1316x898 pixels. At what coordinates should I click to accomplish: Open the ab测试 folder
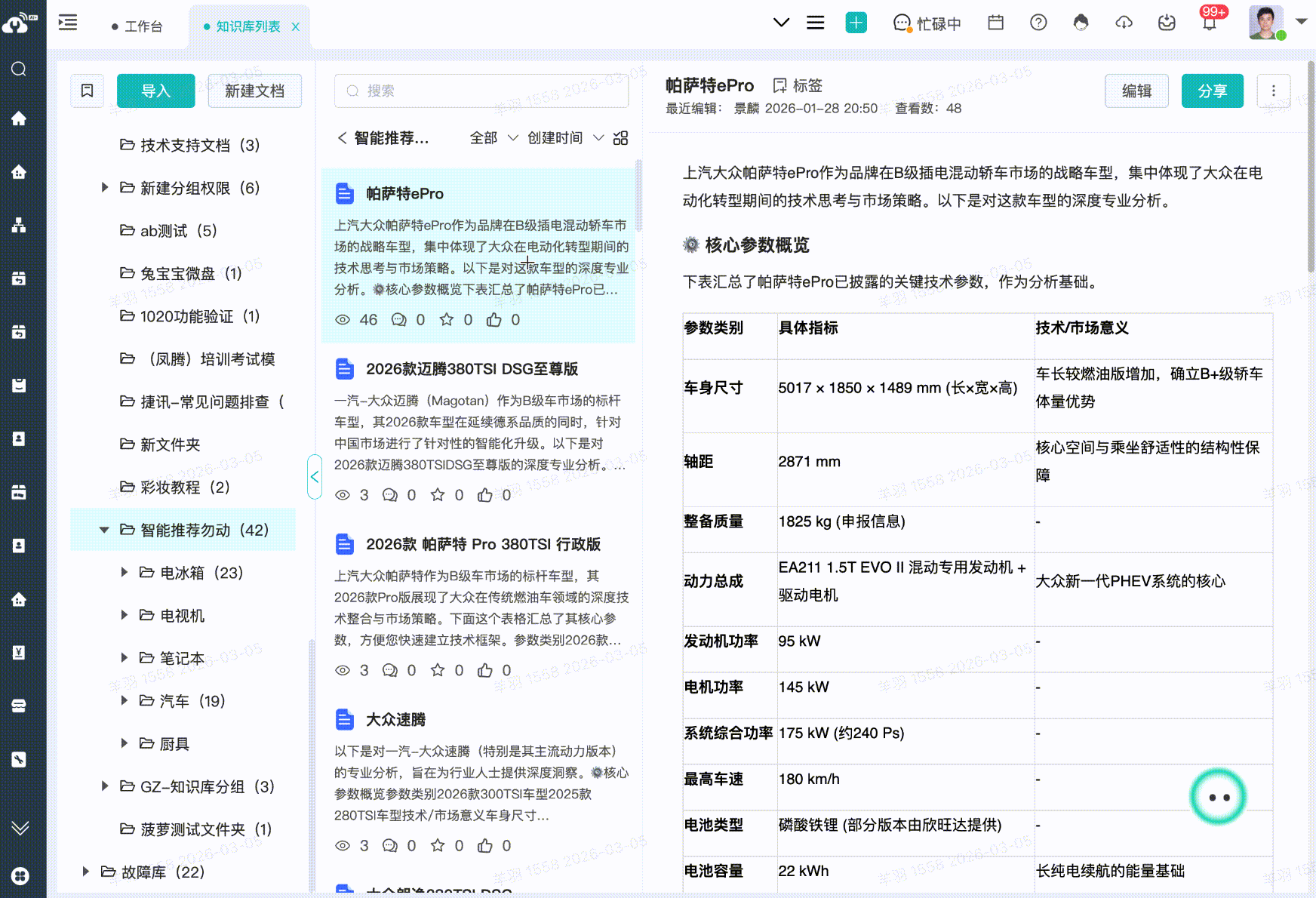coord(169,230)
